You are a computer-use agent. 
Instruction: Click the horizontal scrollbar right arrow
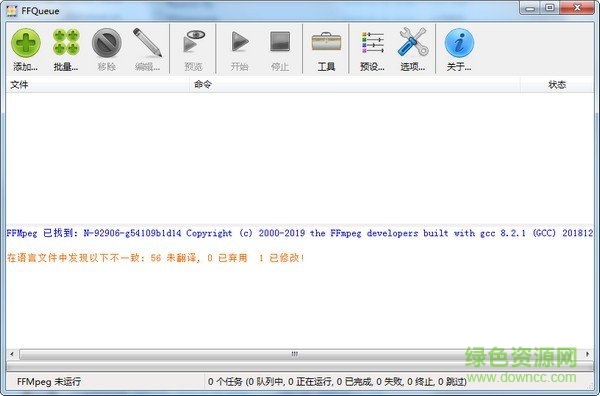587,354
